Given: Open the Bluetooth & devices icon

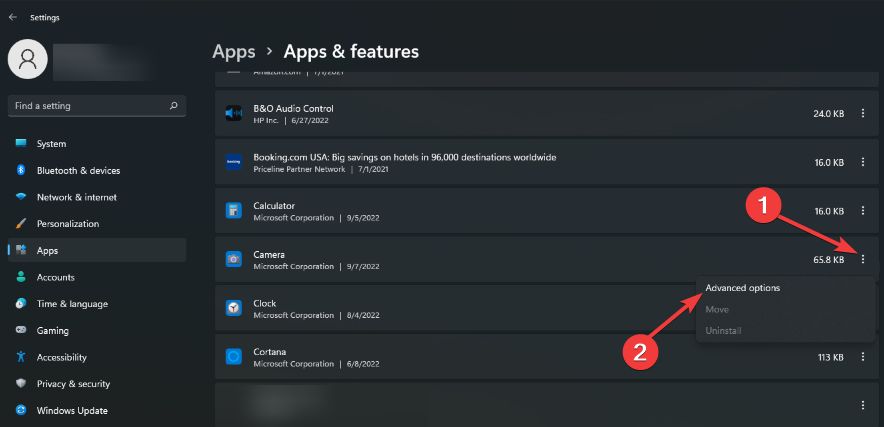Looking at the screenshot, I should (x=21, y=170).
